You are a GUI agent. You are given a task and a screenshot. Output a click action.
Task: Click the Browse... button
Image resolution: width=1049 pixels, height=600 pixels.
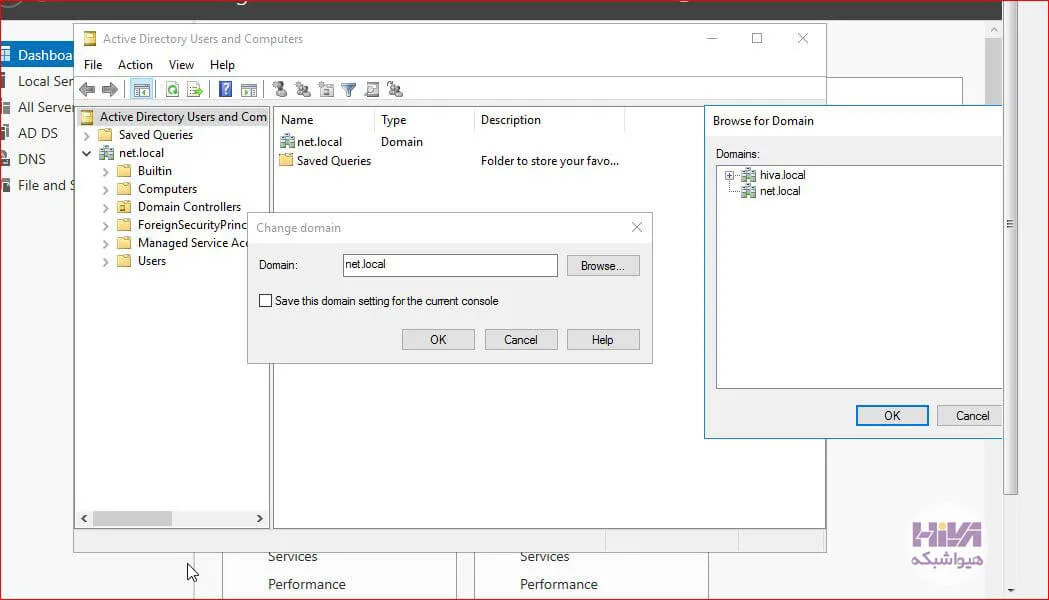pos(603,266)
